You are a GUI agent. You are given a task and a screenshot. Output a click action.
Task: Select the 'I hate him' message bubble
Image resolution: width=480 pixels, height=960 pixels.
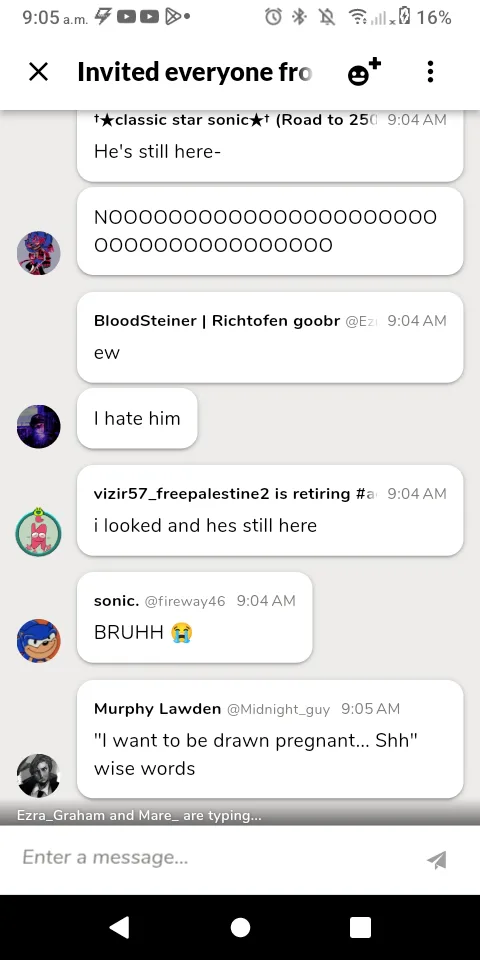click(x=137, y=418)
